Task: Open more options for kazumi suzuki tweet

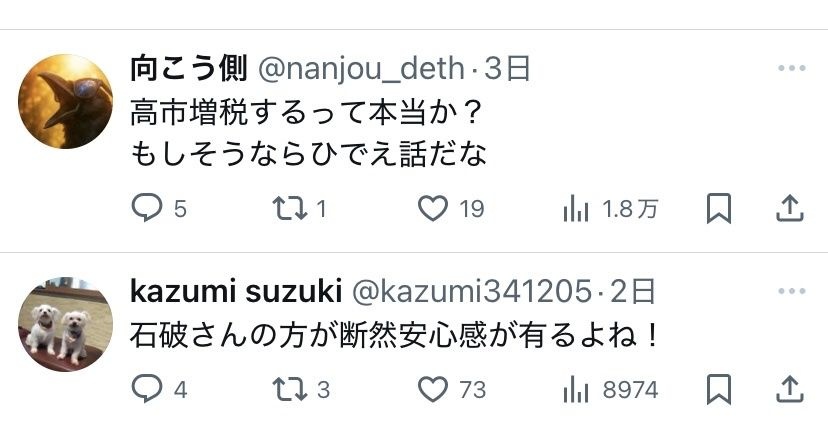Action: pos(791,291)
